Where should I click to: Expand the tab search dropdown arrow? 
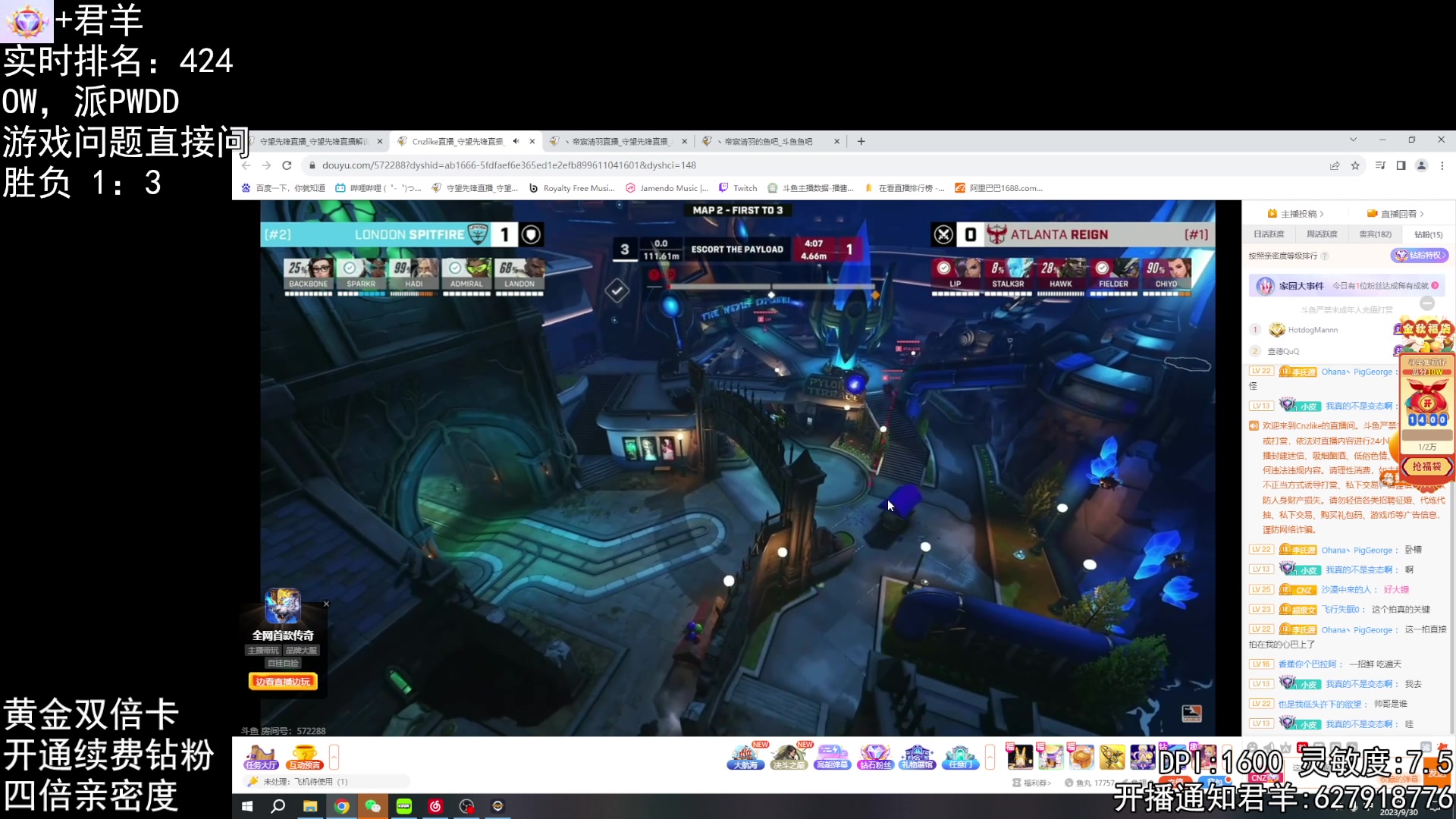pyautogui.click(x=1353, y=140)
